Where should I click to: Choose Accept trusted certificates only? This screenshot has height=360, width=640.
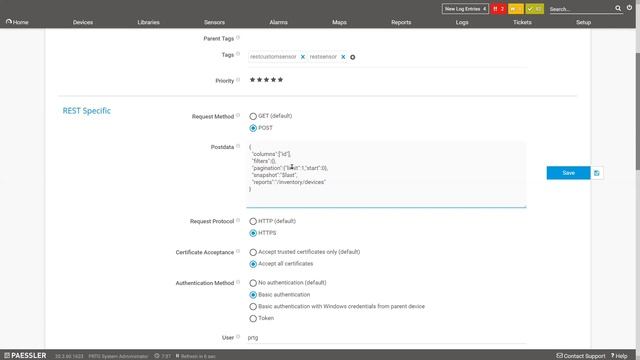[x=253, y=252]
